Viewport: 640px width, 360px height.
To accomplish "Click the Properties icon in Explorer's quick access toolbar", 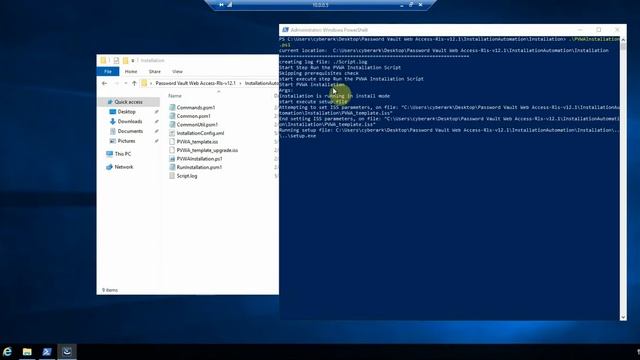I will [116, 60].
